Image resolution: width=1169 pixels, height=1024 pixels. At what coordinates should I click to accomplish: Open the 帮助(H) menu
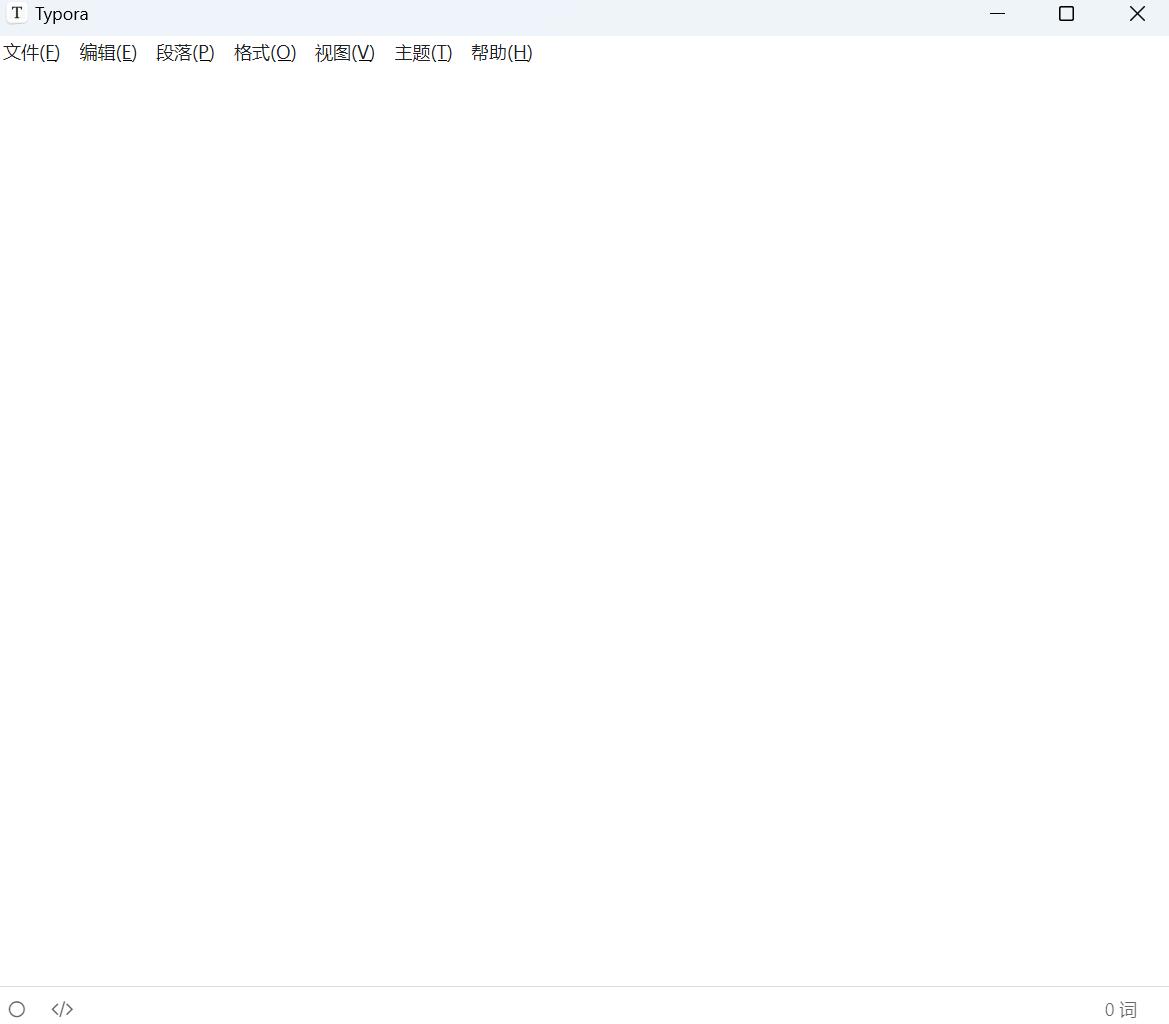tap(501, 53)
